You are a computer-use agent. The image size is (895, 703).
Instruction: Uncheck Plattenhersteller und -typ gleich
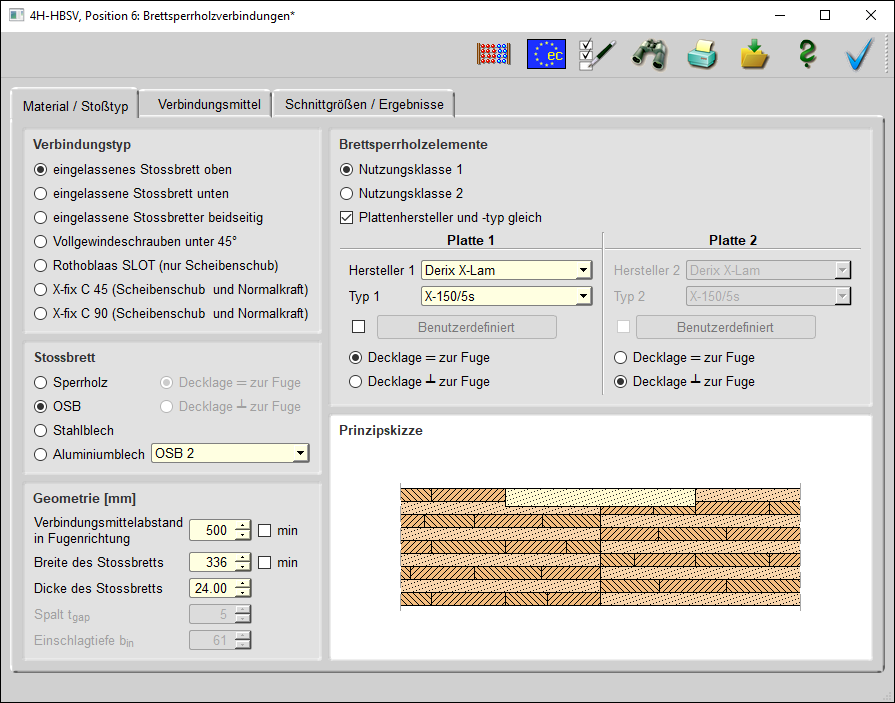coord(347,217)
